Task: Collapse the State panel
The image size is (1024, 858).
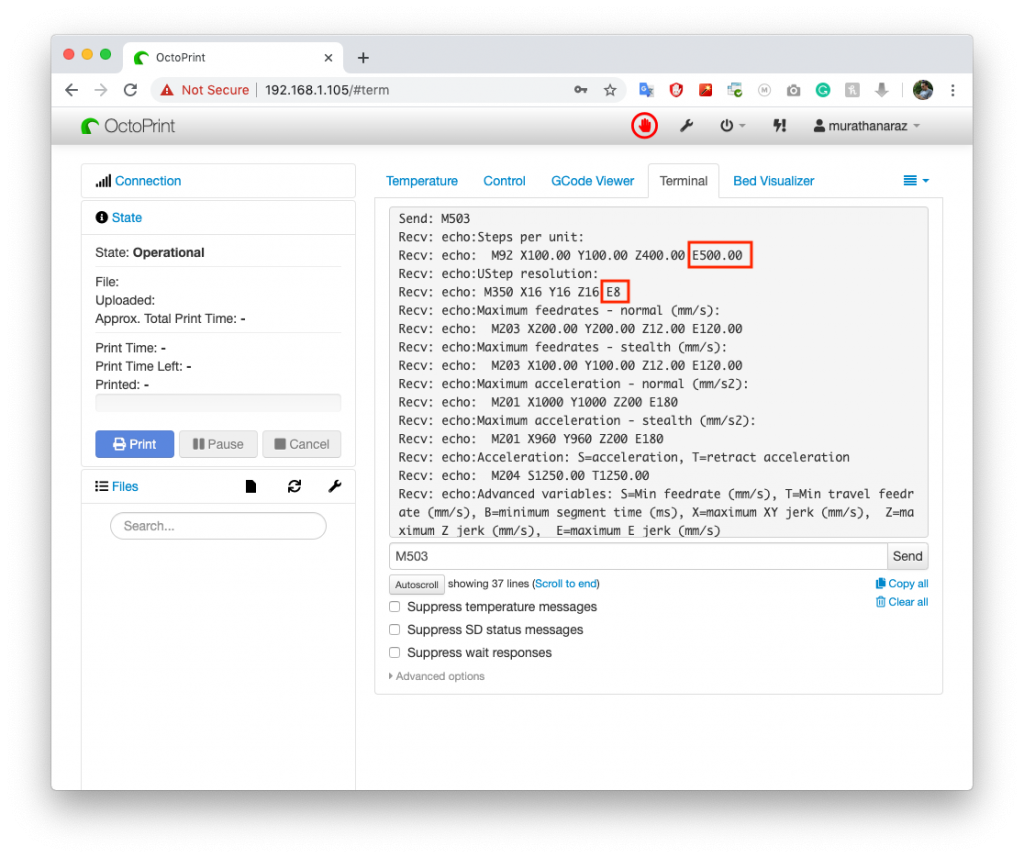Action: click(x=127, y=217)
